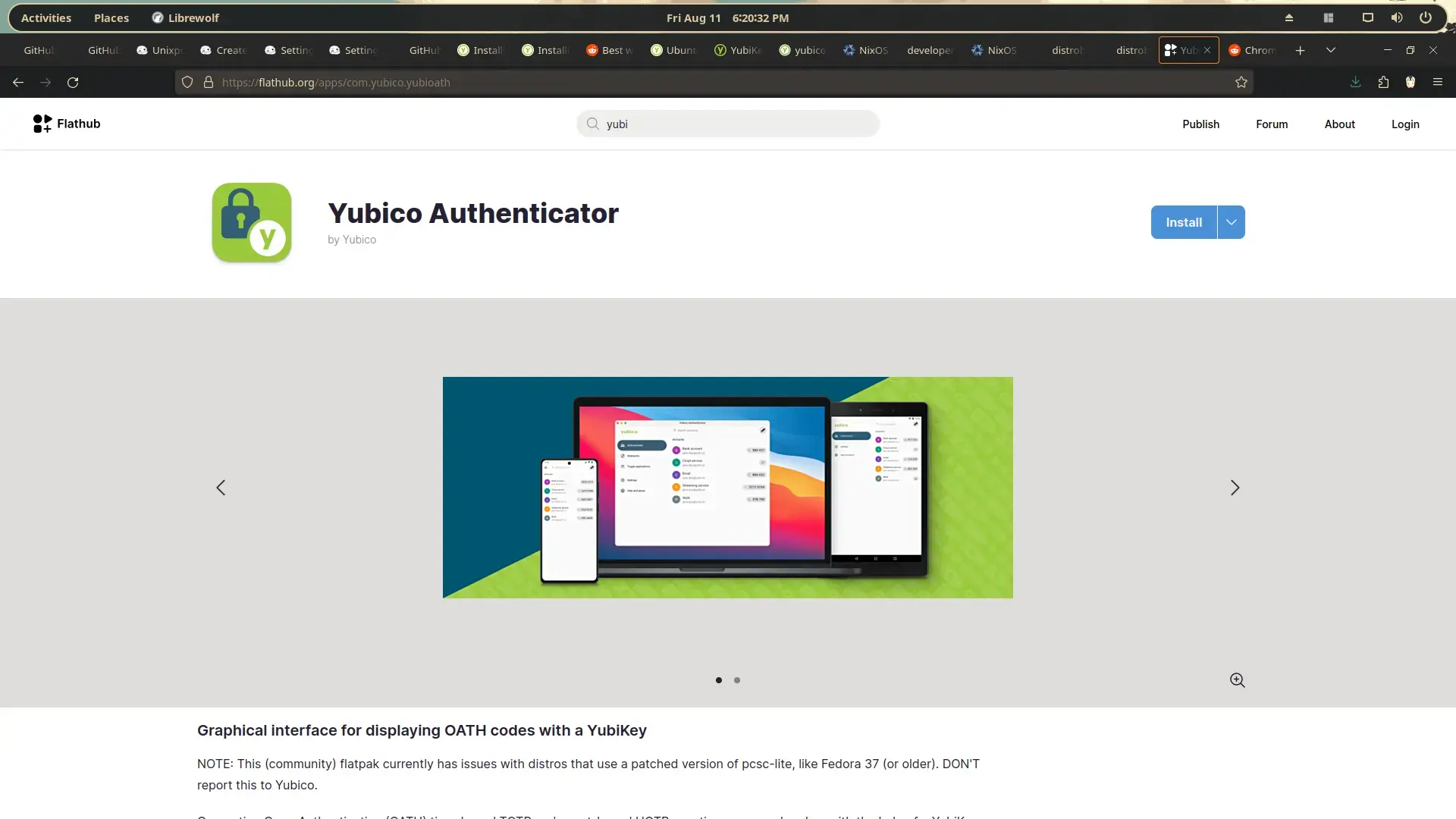This screenshot has height=819, width=1456.
Task: Open the Publish page
Action: [1201, 124]
